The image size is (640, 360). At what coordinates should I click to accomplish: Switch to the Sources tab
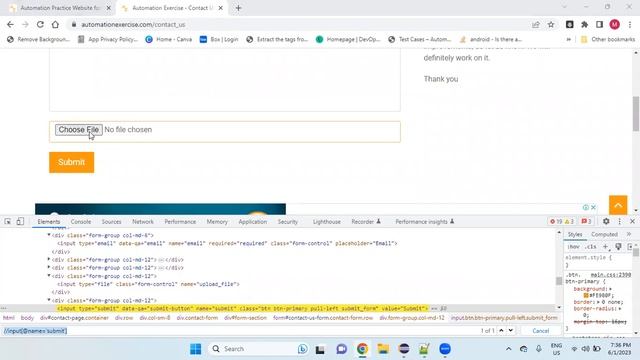[x=111, y=222]
